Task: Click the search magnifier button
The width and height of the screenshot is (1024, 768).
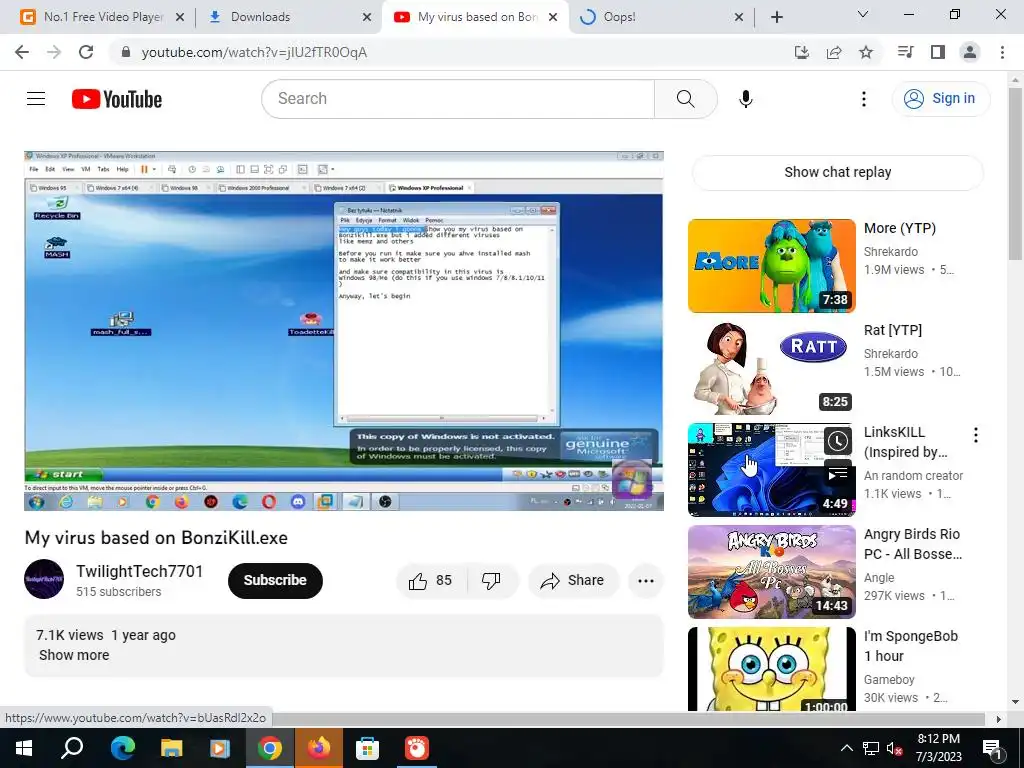Action: pos(685,99)
